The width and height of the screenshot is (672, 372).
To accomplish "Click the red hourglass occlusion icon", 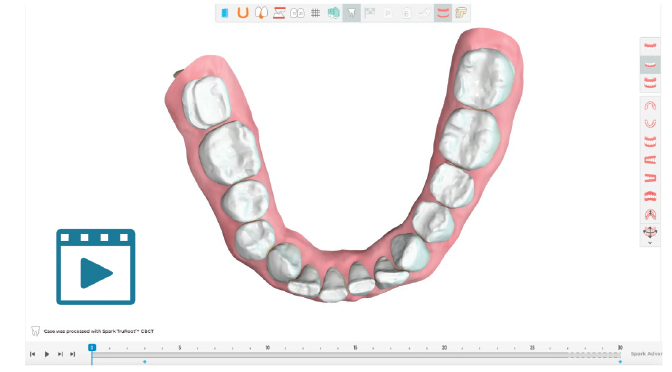I will (279, 13).
